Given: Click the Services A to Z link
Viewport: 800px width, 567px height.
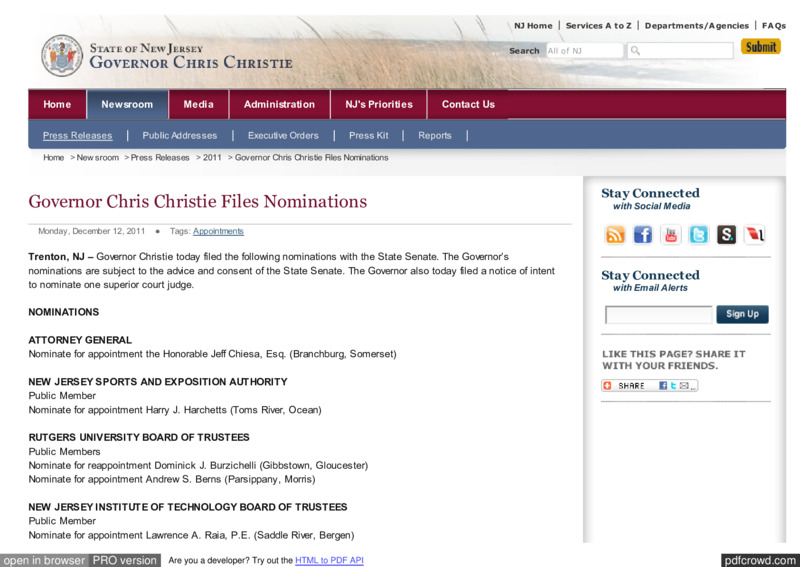Looking at the screenshot, I should tap(598, 26).
